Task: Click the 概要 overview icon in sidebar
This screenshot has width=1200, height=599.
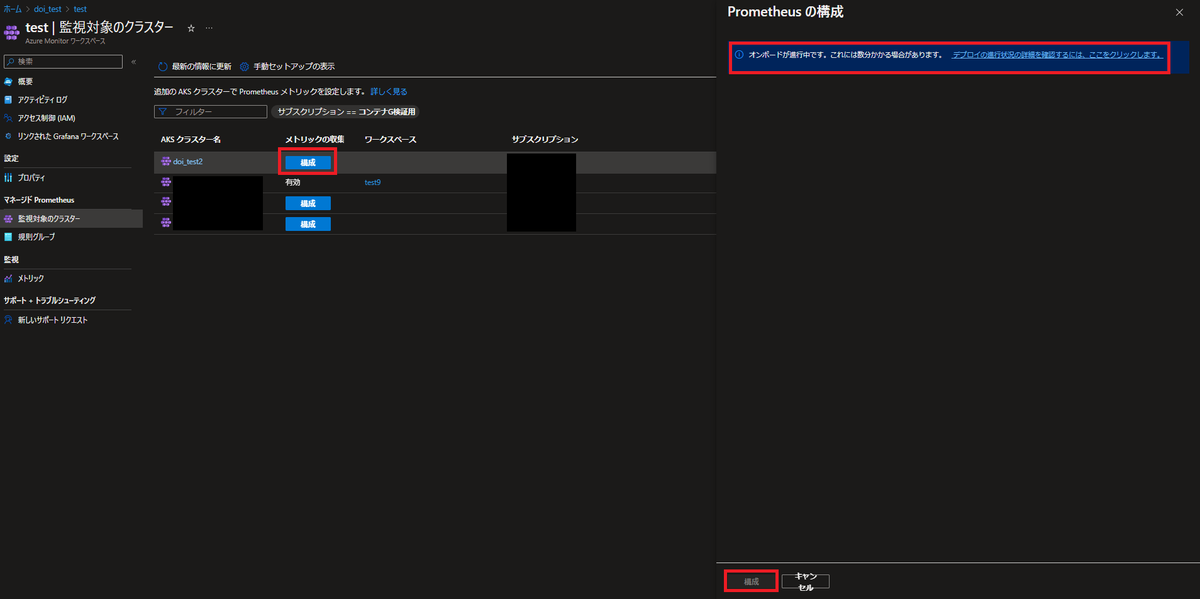Action: coord(8,82)
